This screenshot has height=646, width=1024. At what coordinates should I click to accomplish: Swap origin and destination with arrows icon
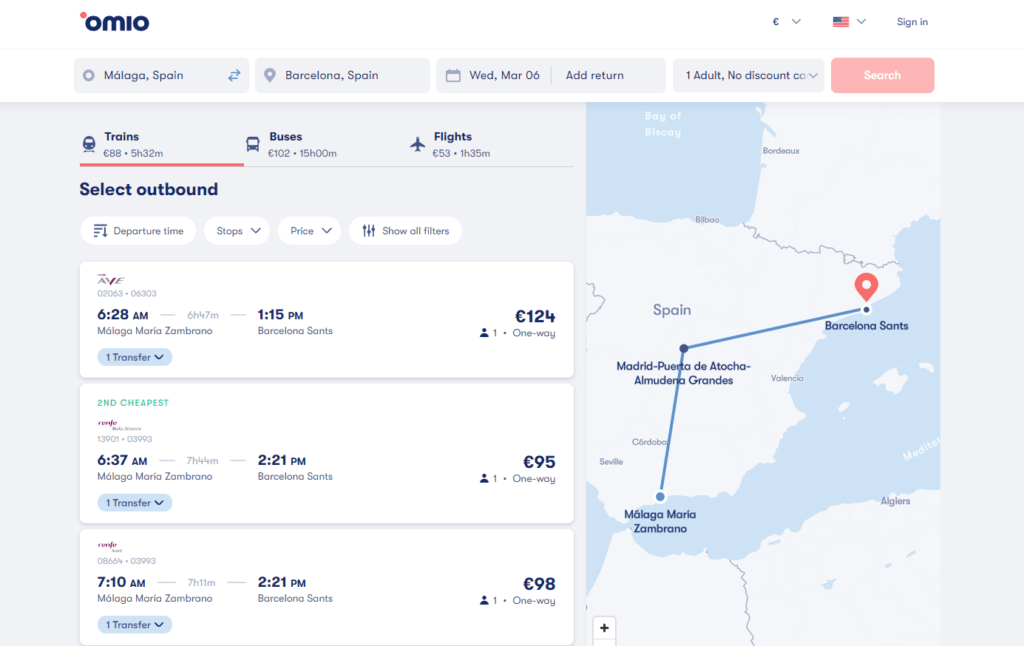234,75
